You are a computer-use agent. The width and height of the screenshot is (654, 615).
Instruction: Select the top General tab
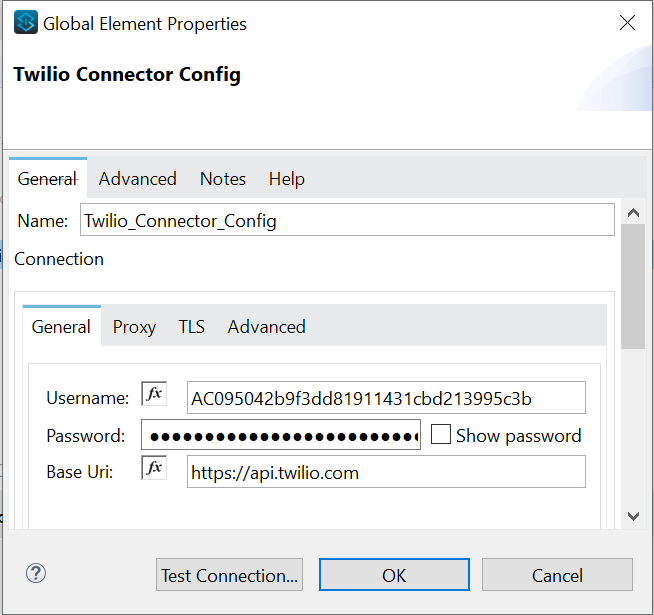(48, 179)
